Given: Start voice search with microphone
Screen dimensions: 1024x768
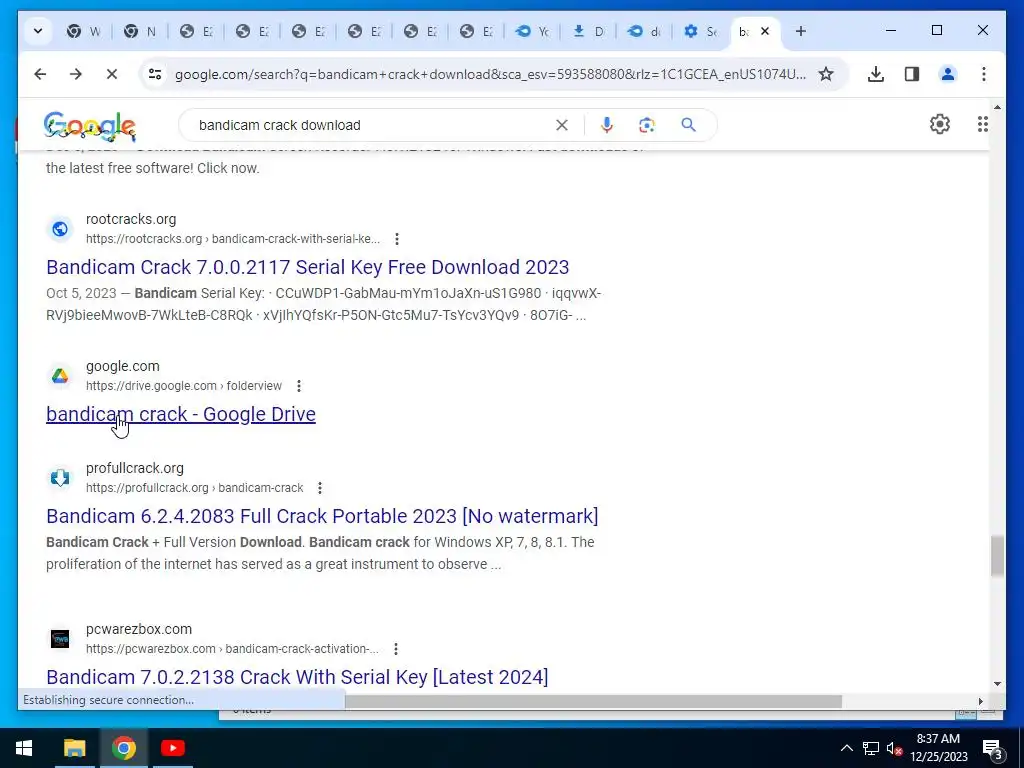Looking at the screenshot, I should tap(607, 125).
